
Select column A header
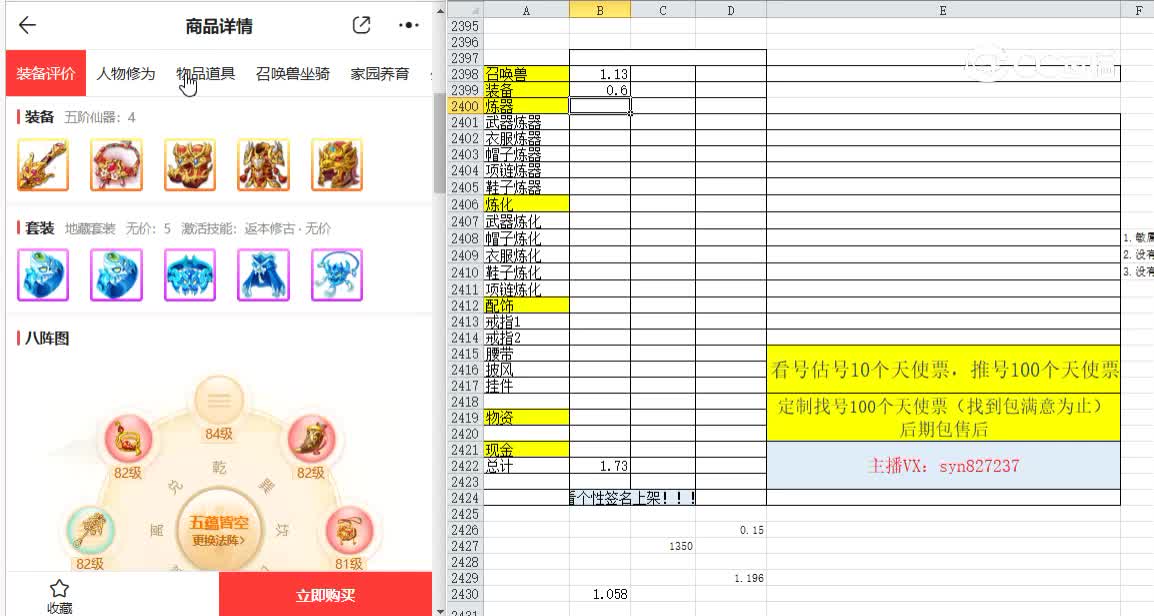526,10
